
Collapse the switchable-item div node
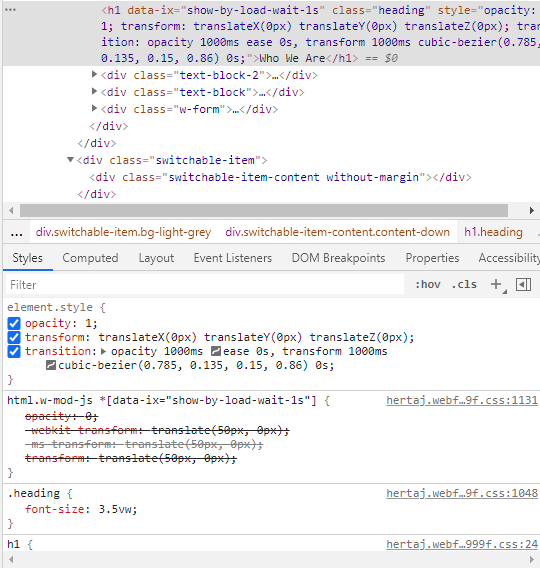click(70, 159)
